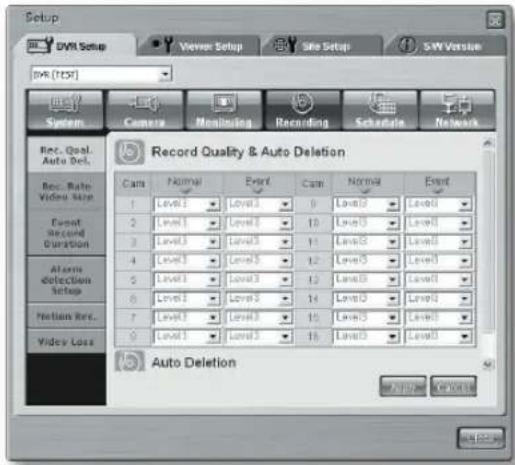Viewport: 515px width, 465px height.
Task: Open Normal quality dropdown for Cam 11
Action: point(366,242)
